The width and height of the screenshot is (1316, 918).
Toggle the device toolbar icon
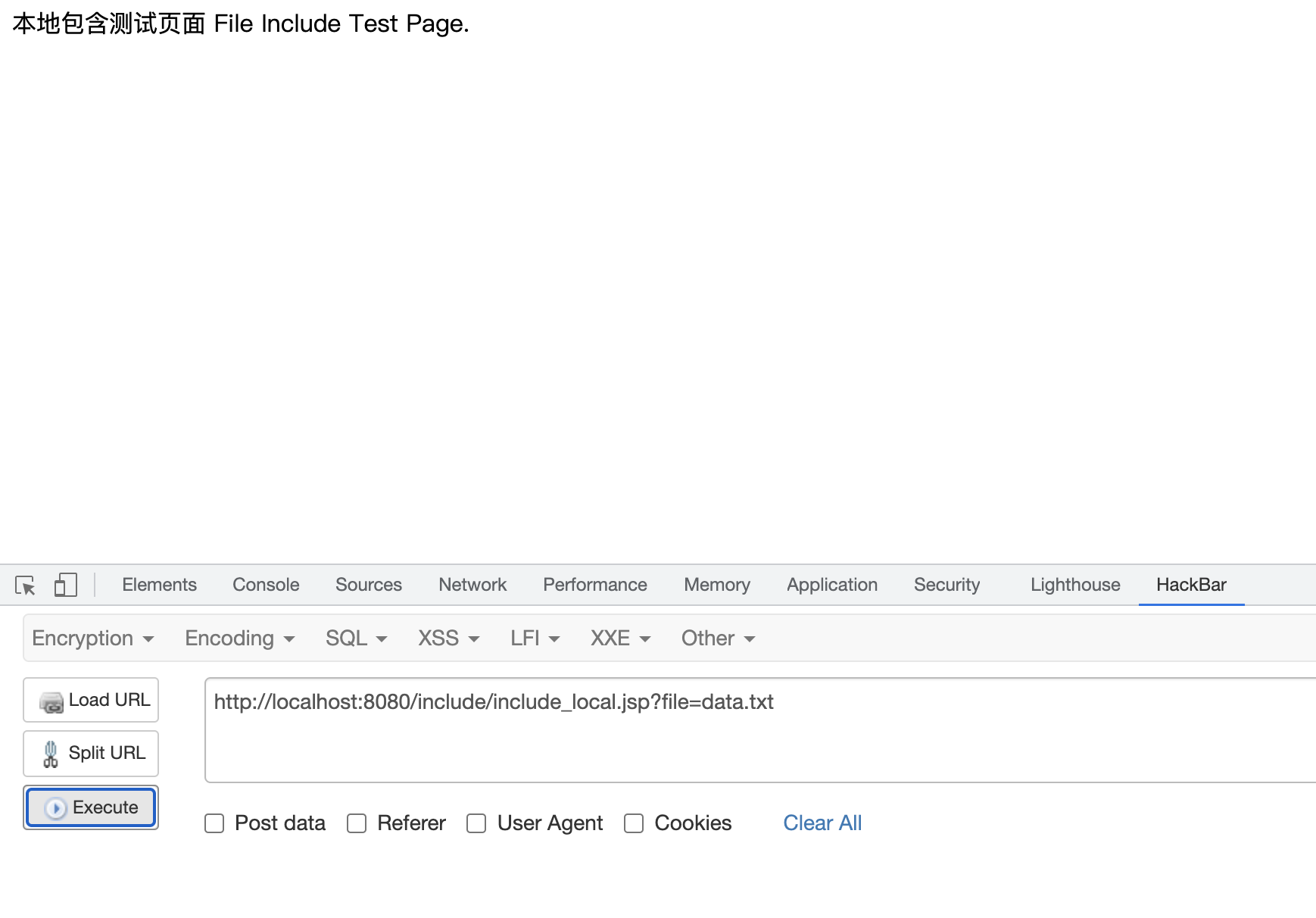click(66, 585)
